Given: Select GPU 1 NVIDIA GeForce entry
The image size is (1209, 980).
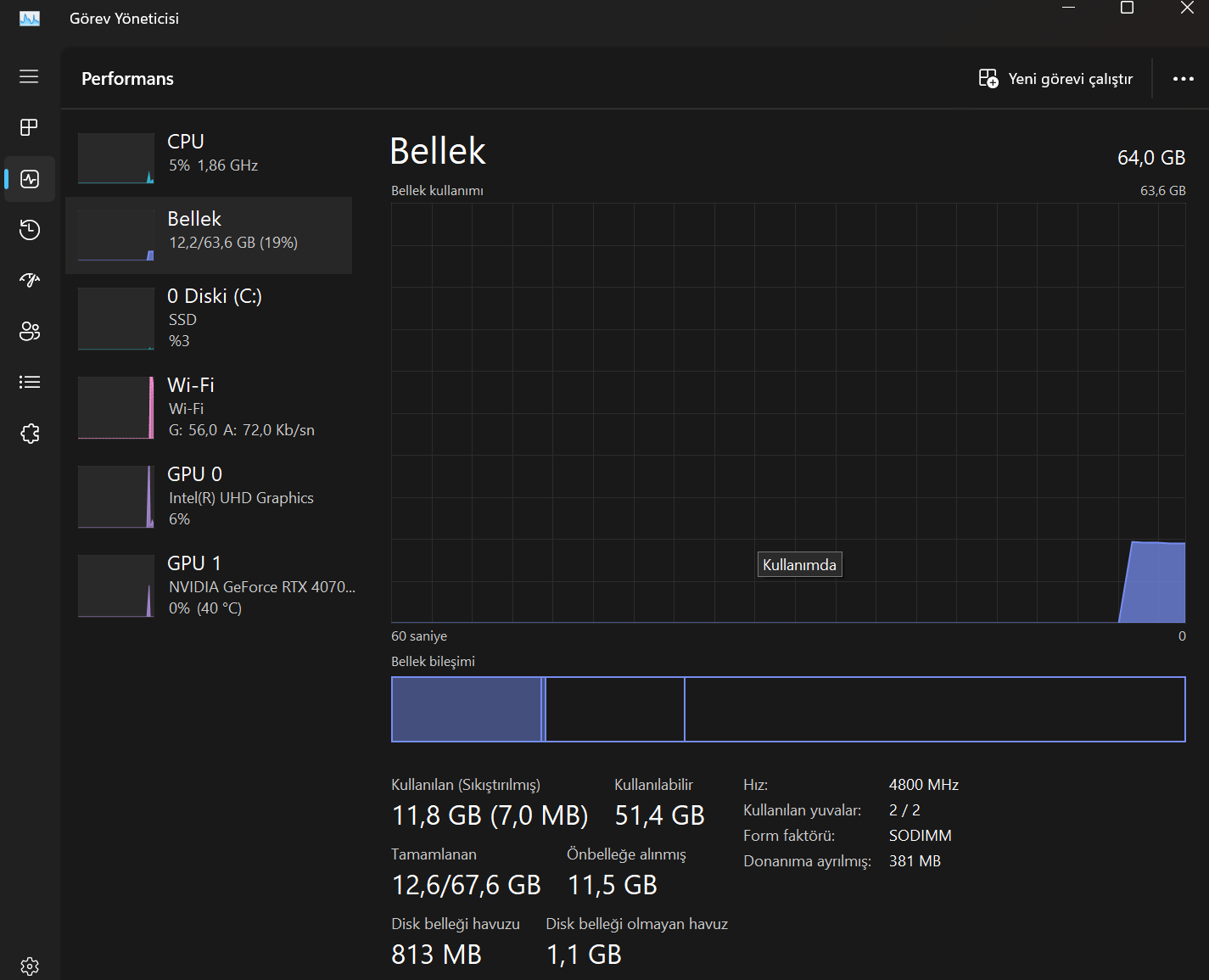Looking at the screenshot, I should point(209,585).
